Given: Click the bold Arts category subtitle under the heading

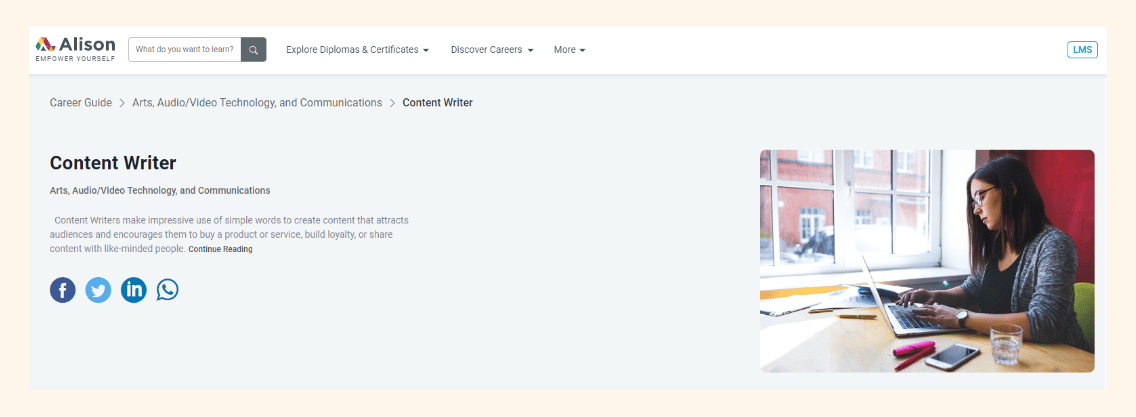Looking at the screenshot, I should click(x=160, y=190).
